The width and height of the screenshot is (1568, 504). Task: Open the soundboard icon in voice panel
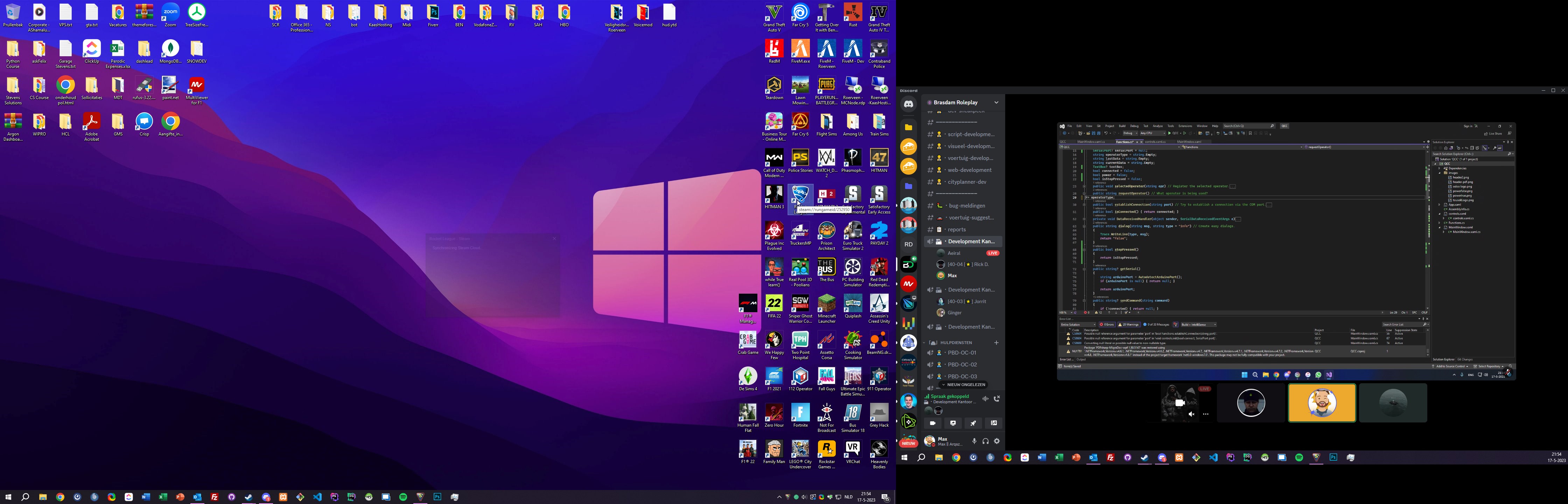993,423
